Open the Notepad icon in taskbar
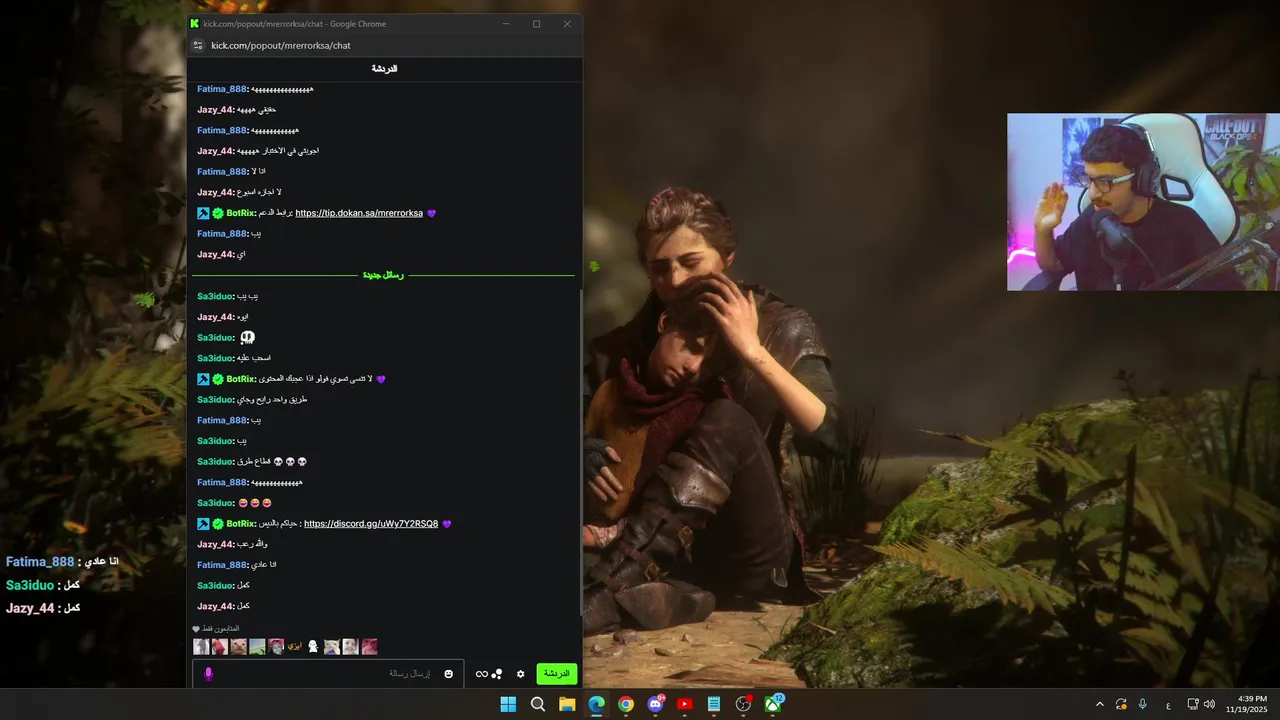1280x720 pixels. 714,704
